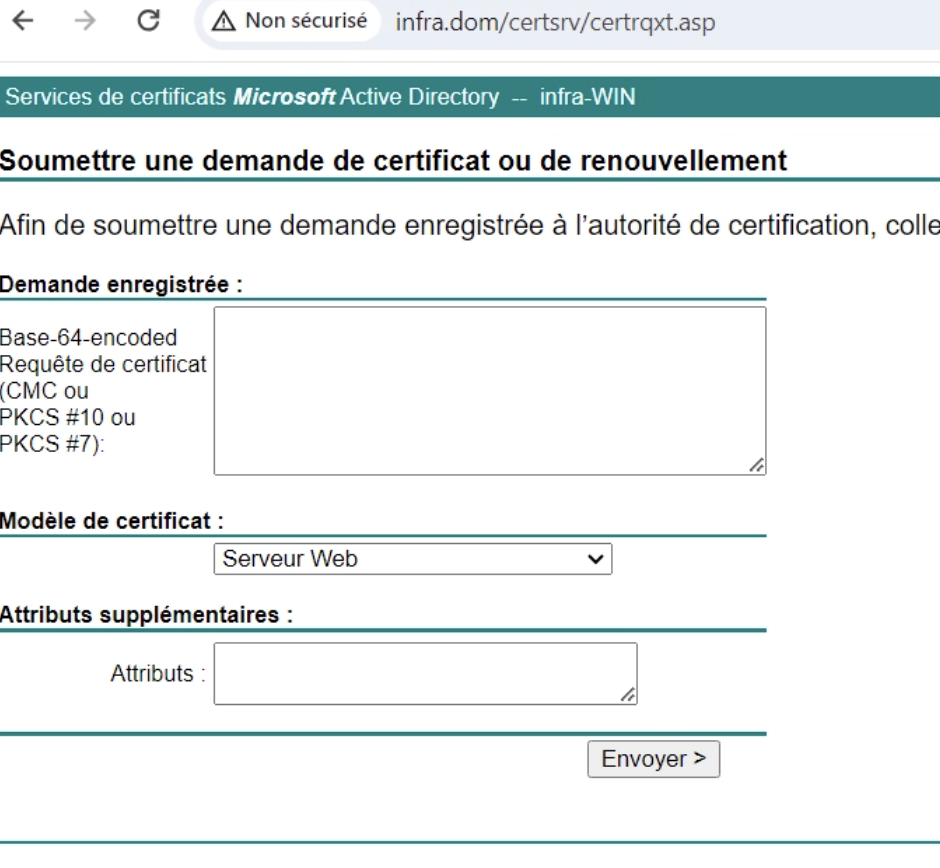940x868 pixels.
Task: Click the resize grip of the Attributs box
Action: point(627,695)
